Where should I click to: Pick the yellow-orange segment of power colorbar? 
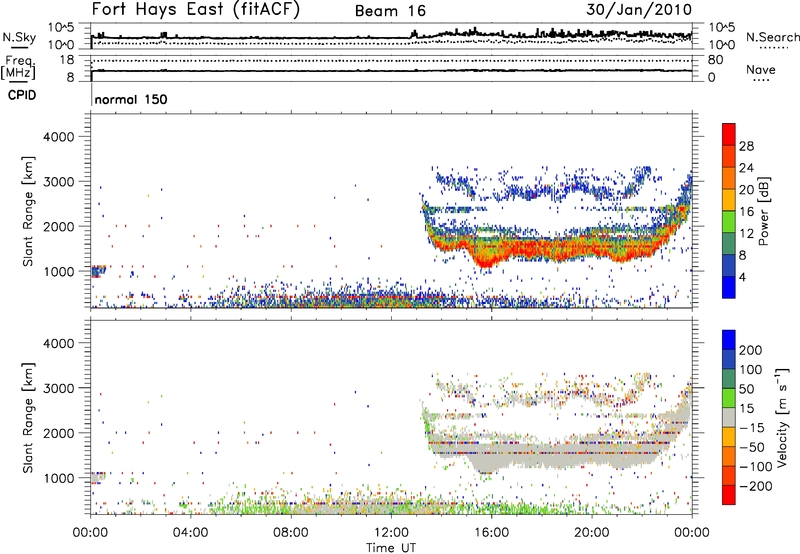tap(729, 200)
